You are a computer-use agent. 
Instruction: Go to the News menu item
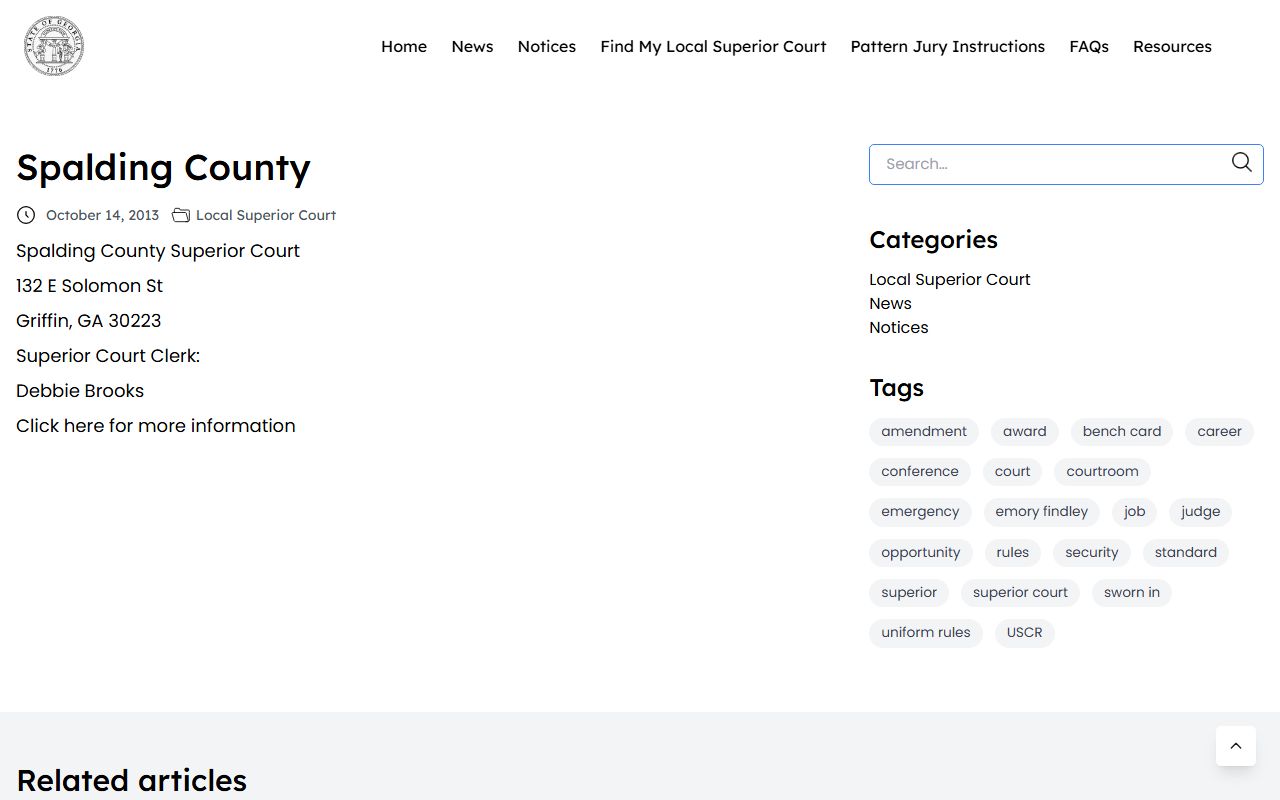click(472, 46)
